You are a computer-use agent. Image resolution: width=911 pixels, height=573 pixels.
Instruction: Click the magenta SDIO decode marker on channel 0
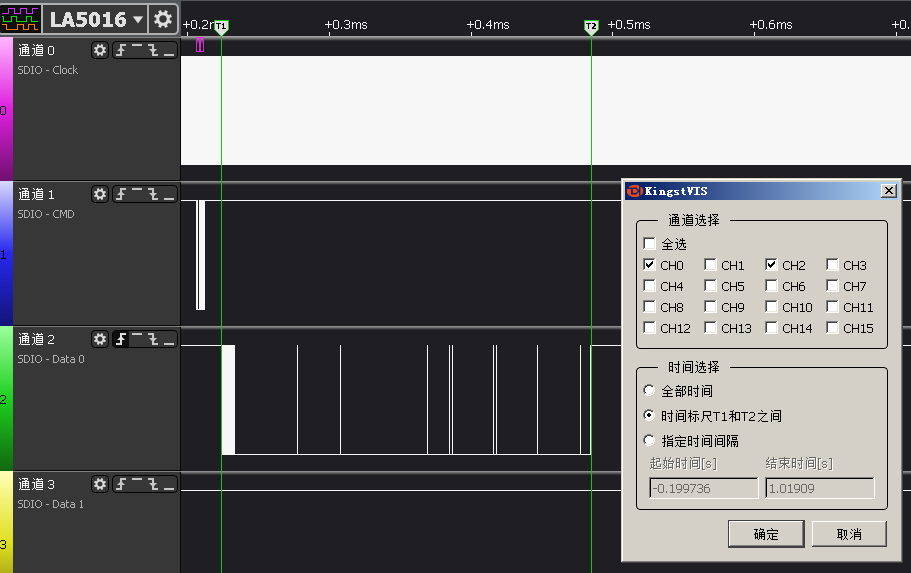(x=200, y=45)
